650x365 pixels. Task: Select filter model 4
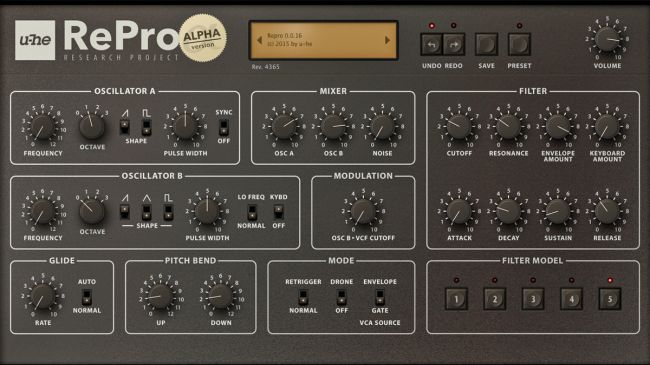pos(571,299)
